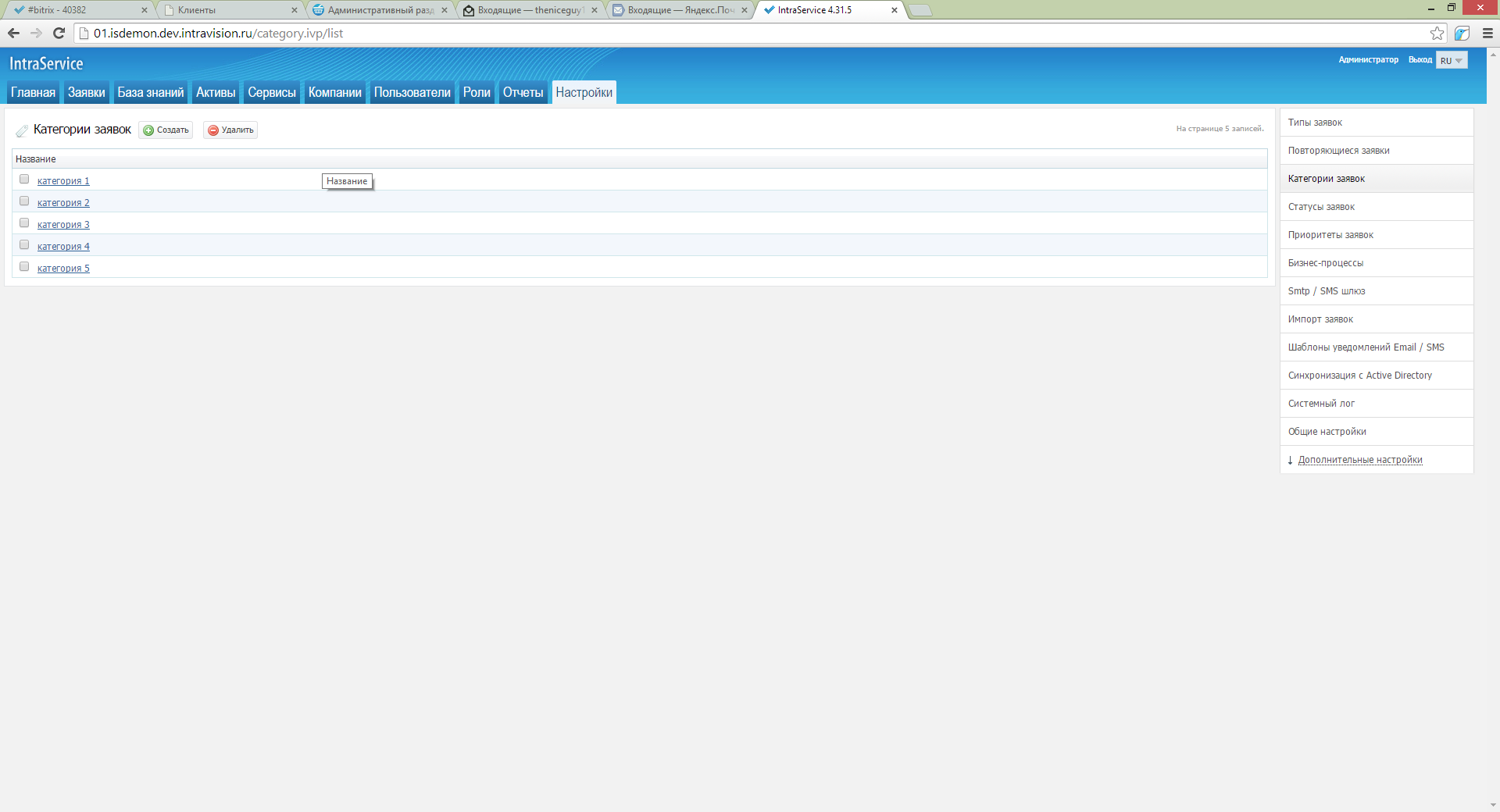Open the категория 1 link
1500x812 pixels.
click(63, 181)
